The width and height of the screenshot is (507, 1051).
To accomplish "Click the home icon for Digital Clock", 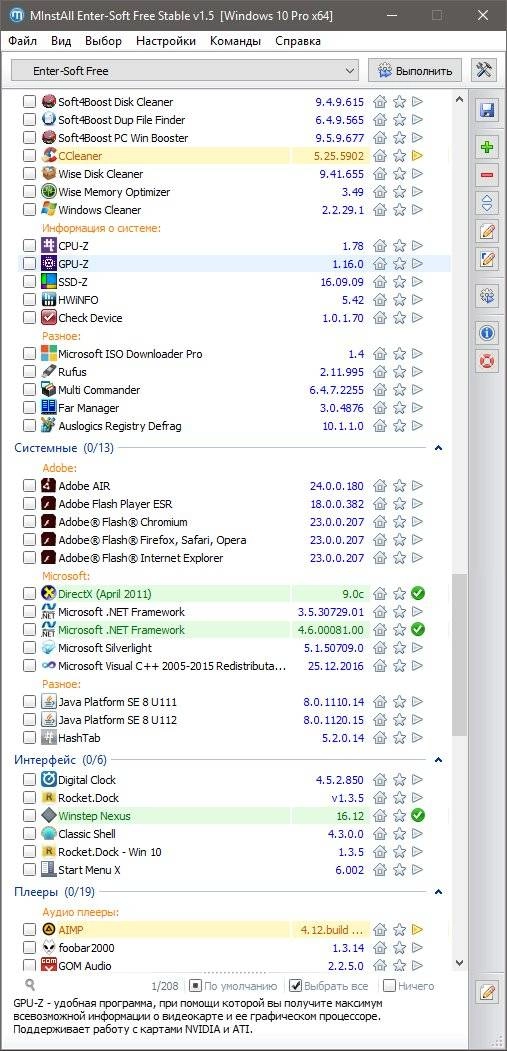I will (380, 780).
